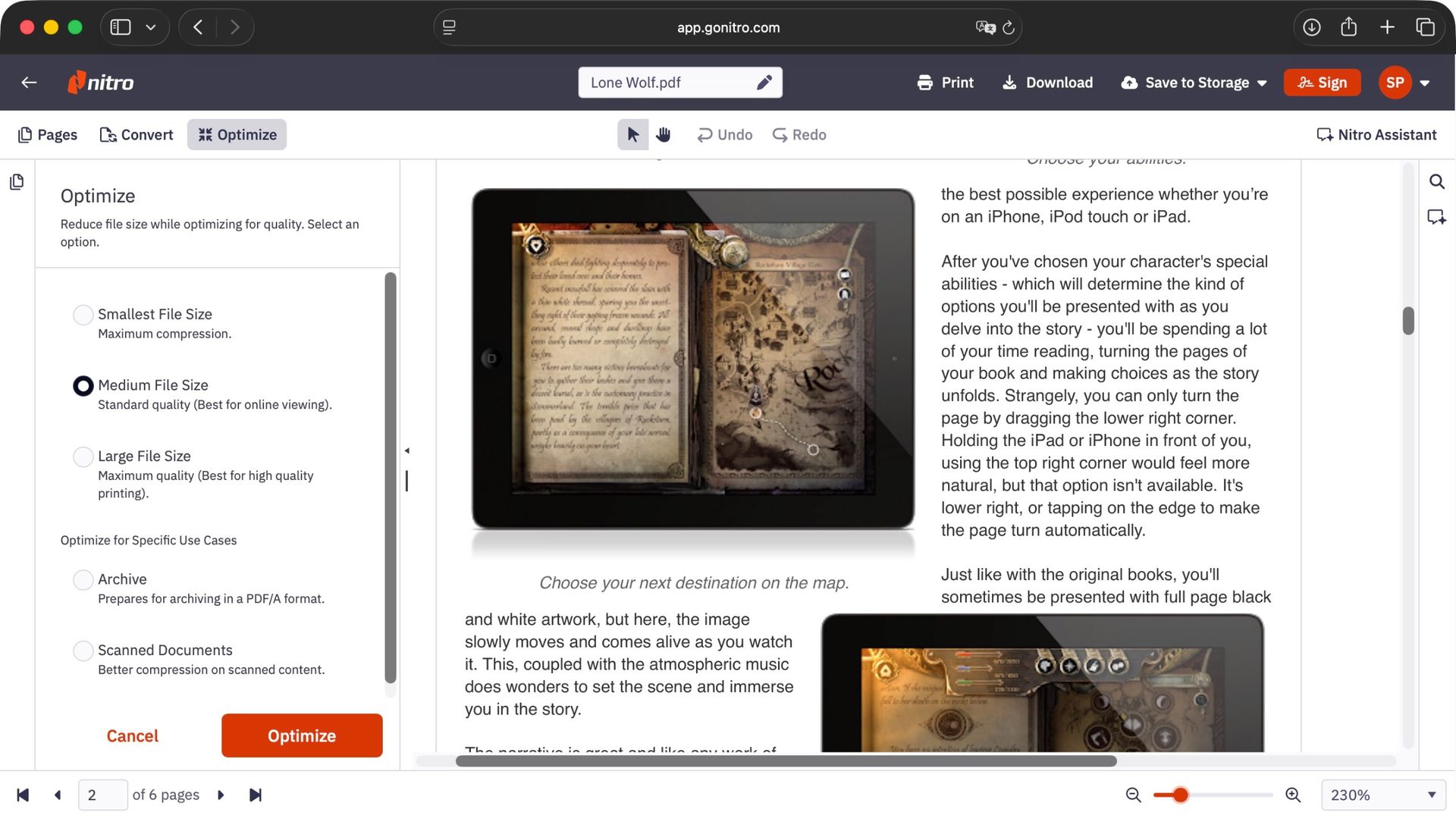Screen dimensions: 1456x819
Task: Open the AI comment icon in right sidebar
Action: 1436,217
